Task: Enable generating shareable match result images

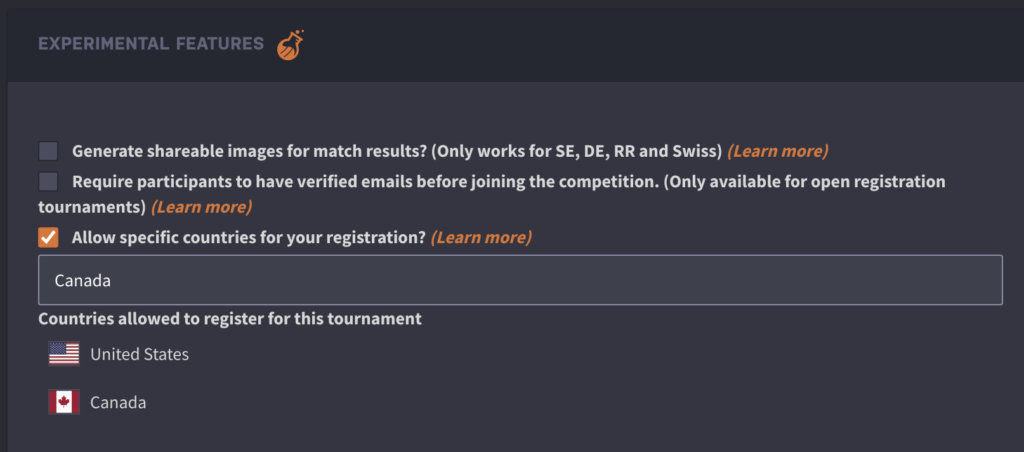Action: (48, 151)
